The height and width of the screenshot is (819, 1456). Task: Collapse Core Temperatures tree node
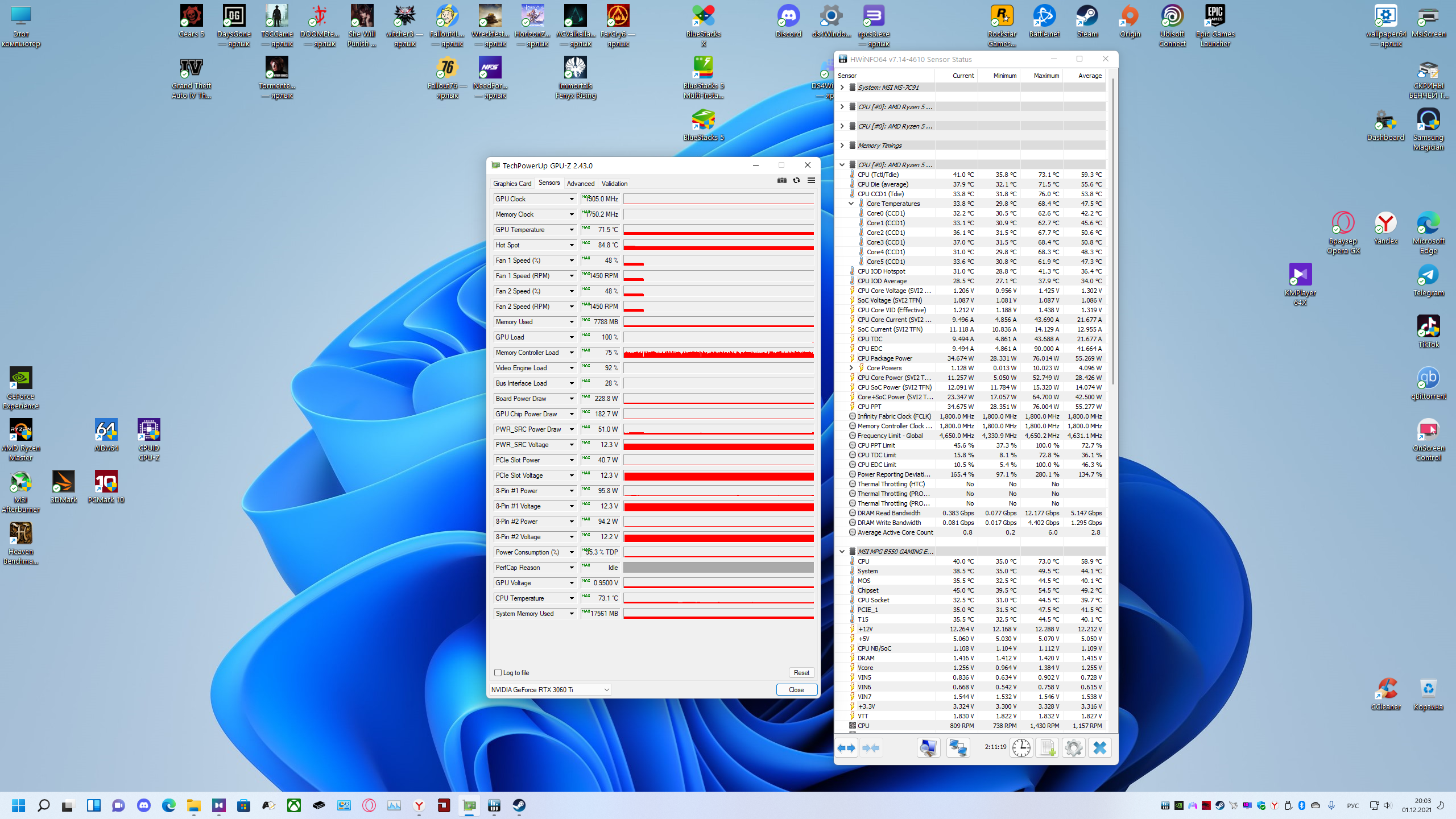click(851, 204)
